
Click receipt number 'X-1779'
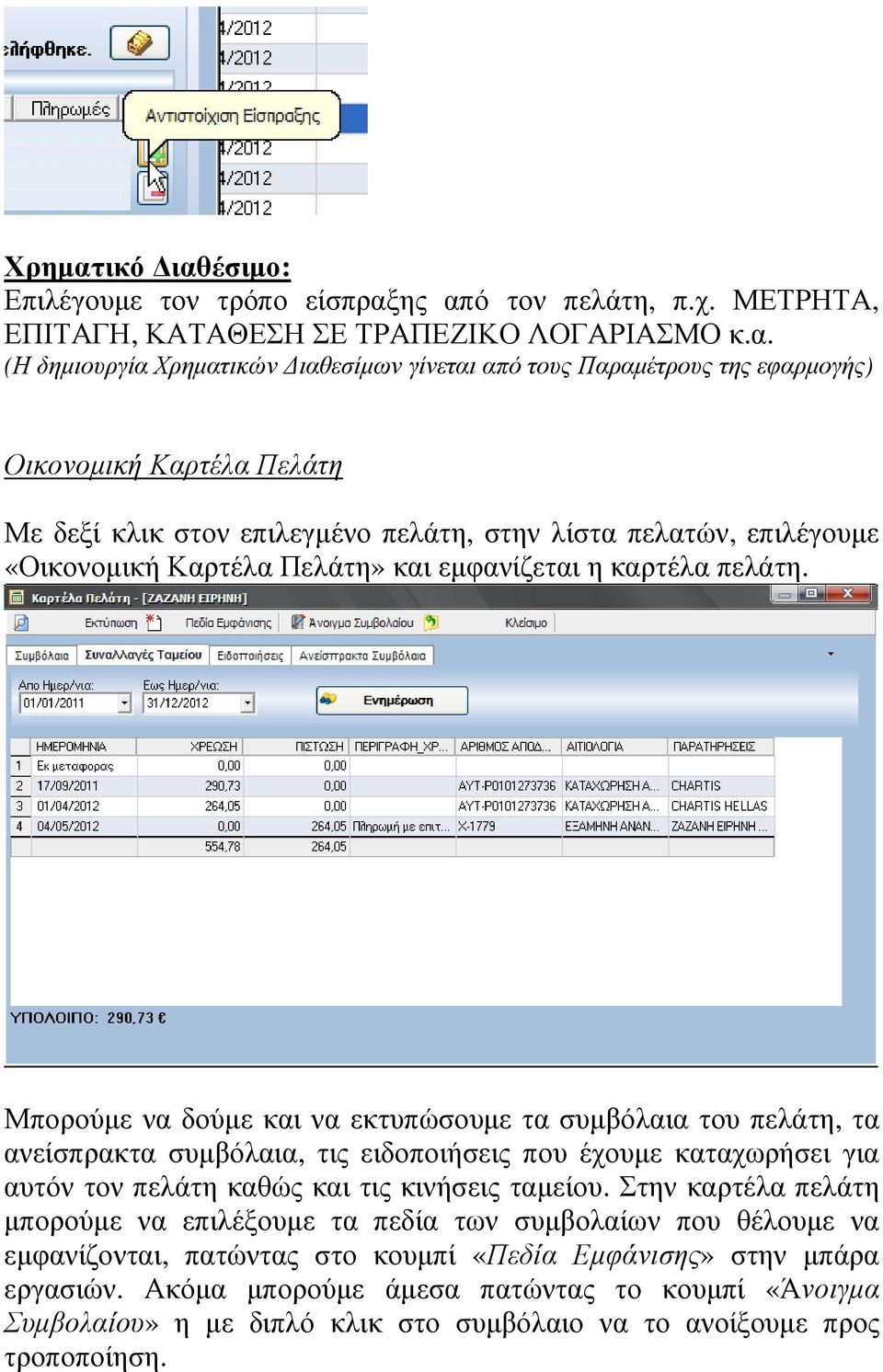[508, 827]
